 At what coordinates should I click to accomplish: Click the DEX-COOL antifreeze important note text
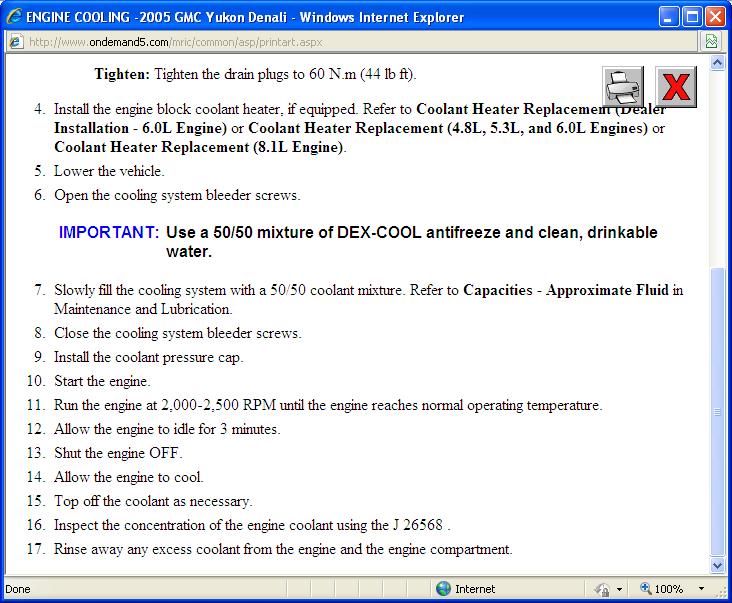(x=411, y=241)
